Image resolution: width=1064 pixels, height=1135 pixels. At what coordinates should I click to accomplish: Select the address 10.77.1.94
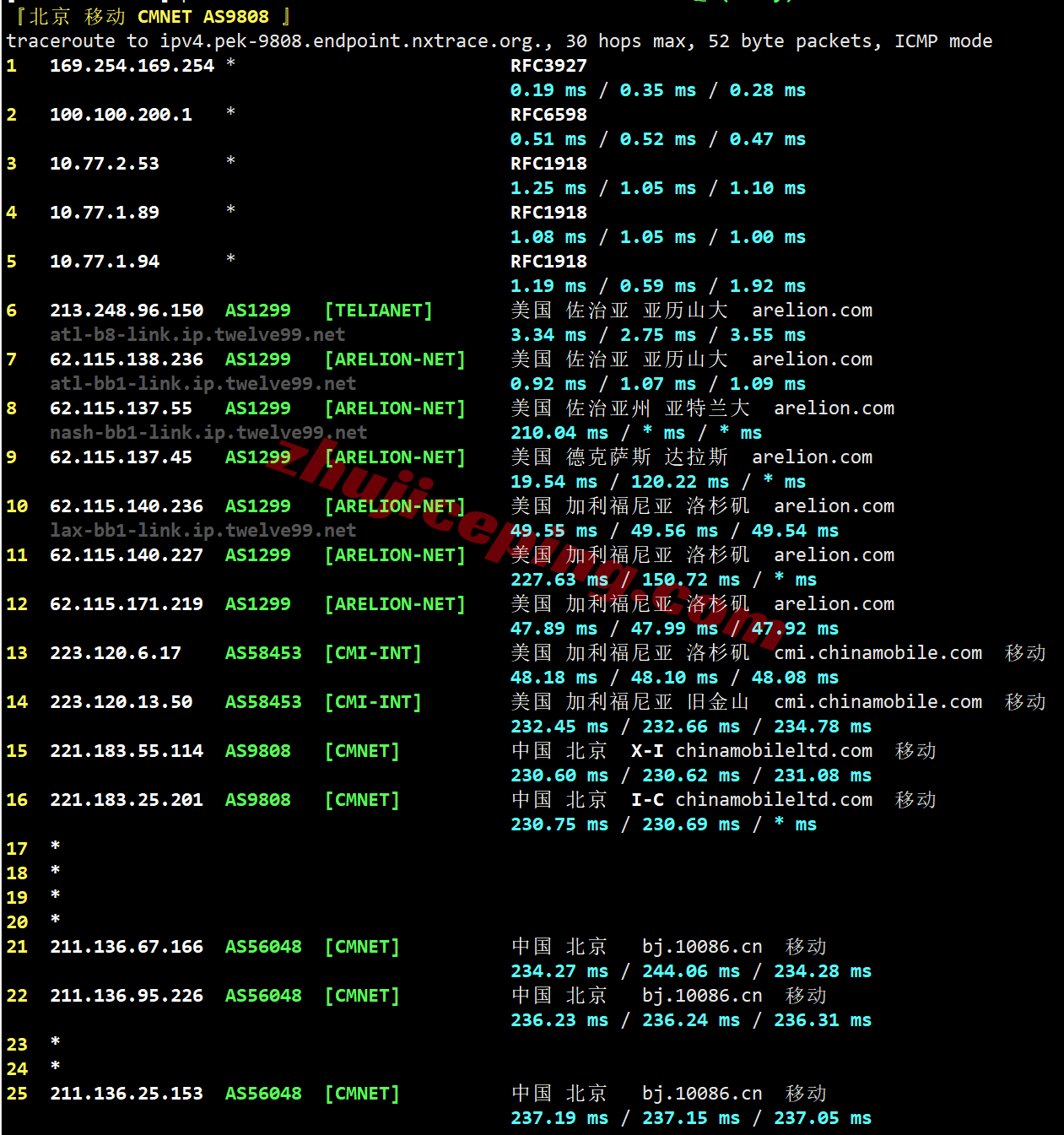(x=105, y=262)
